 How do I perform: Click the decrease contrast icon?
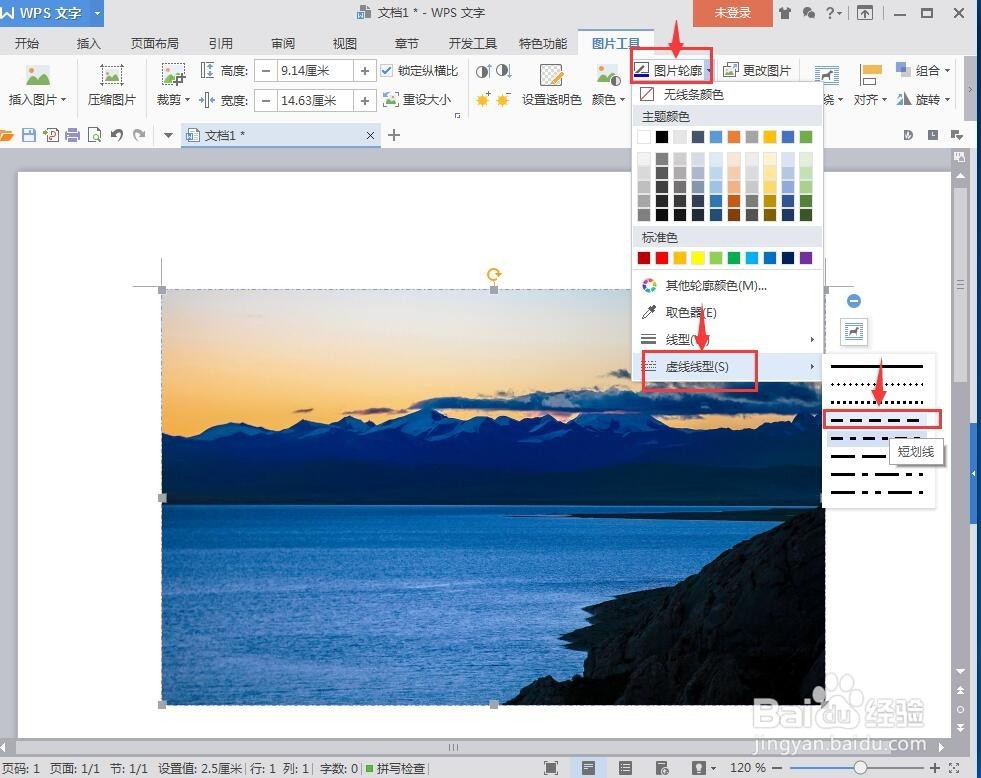[504, 71]
